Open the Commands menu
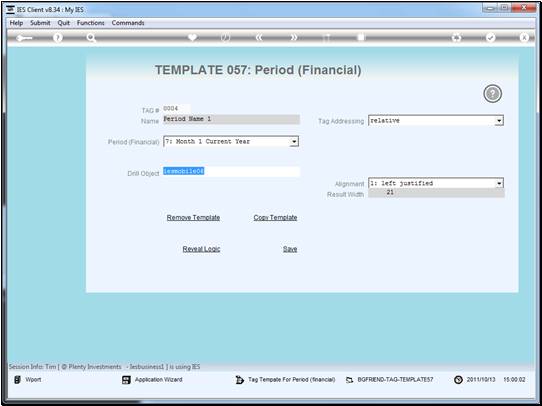Viewport: 542px width, 406px height. (128, 23)
